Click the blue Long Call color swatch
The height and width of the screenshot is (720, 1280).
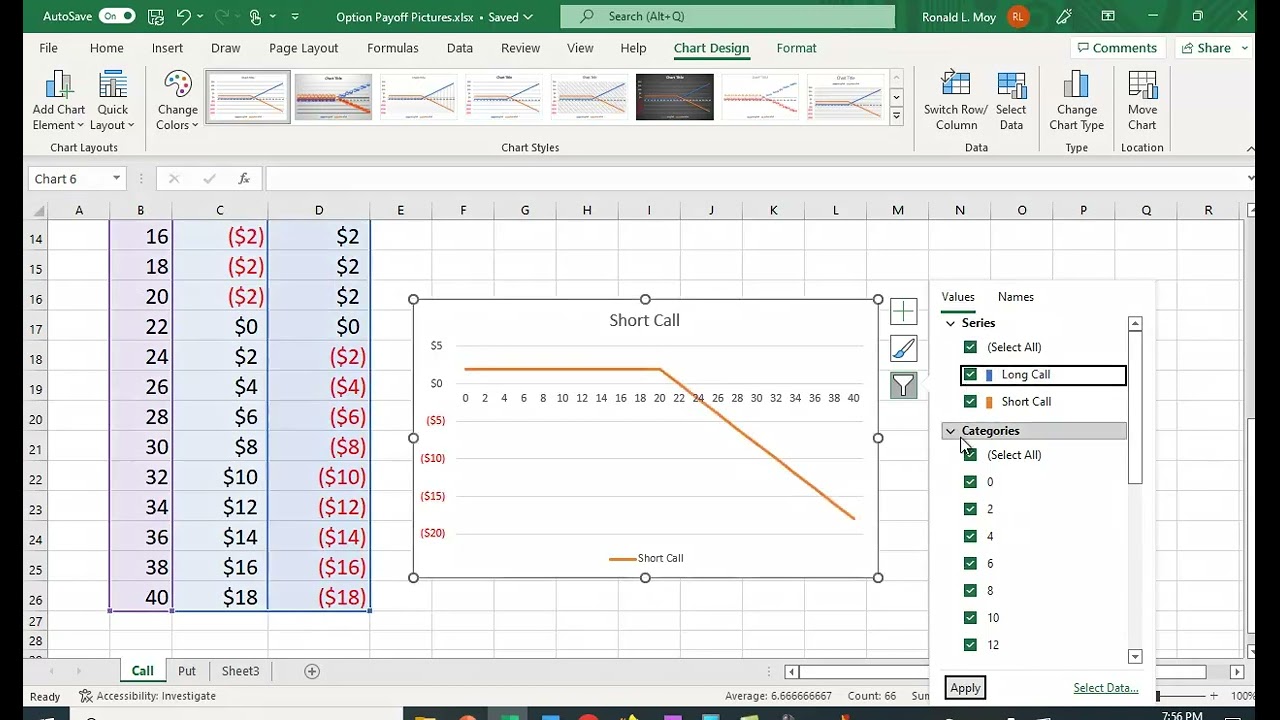(989, 375)
